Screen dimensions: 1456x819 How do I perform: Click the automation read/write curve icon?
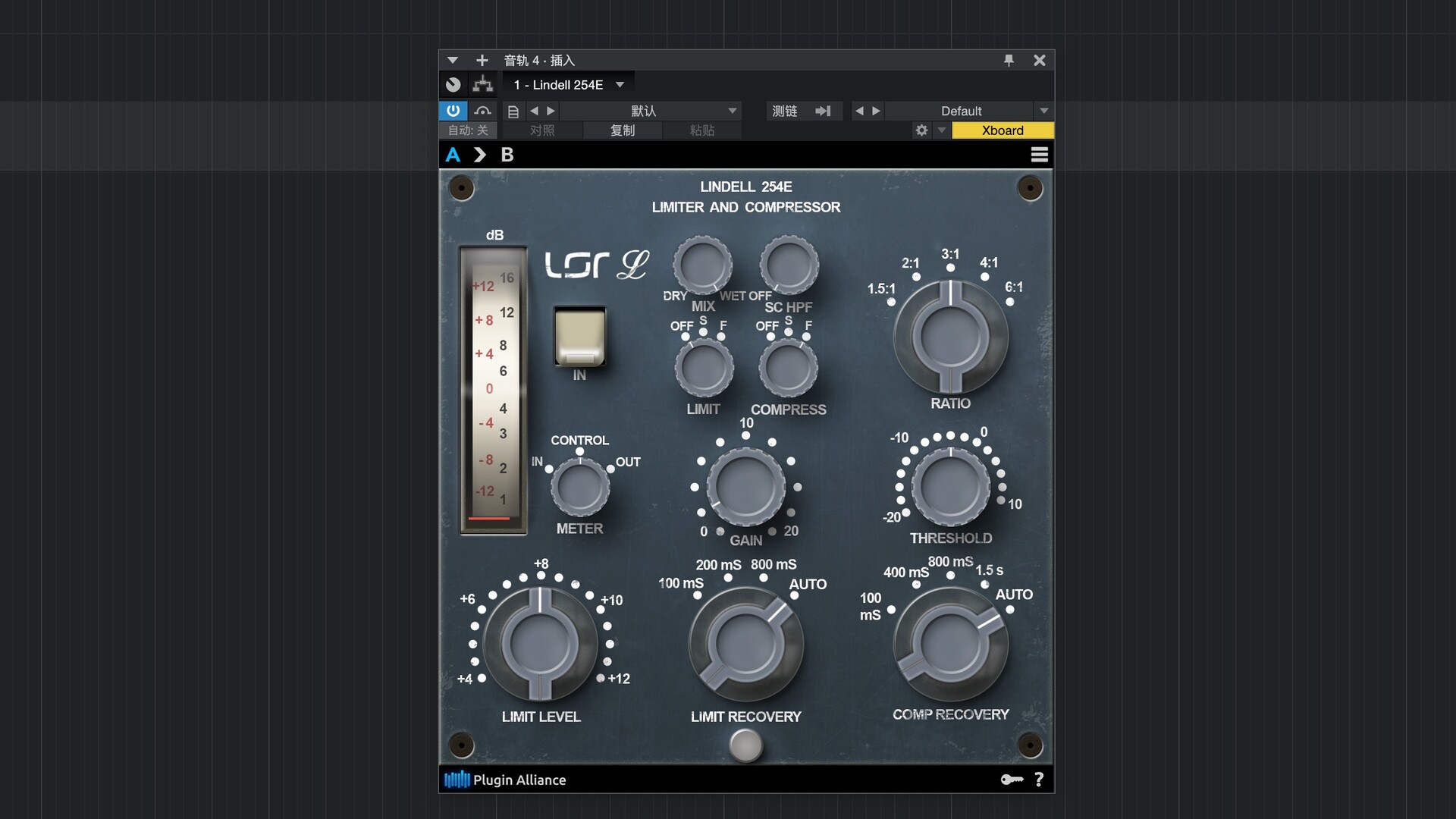[482, 111]
